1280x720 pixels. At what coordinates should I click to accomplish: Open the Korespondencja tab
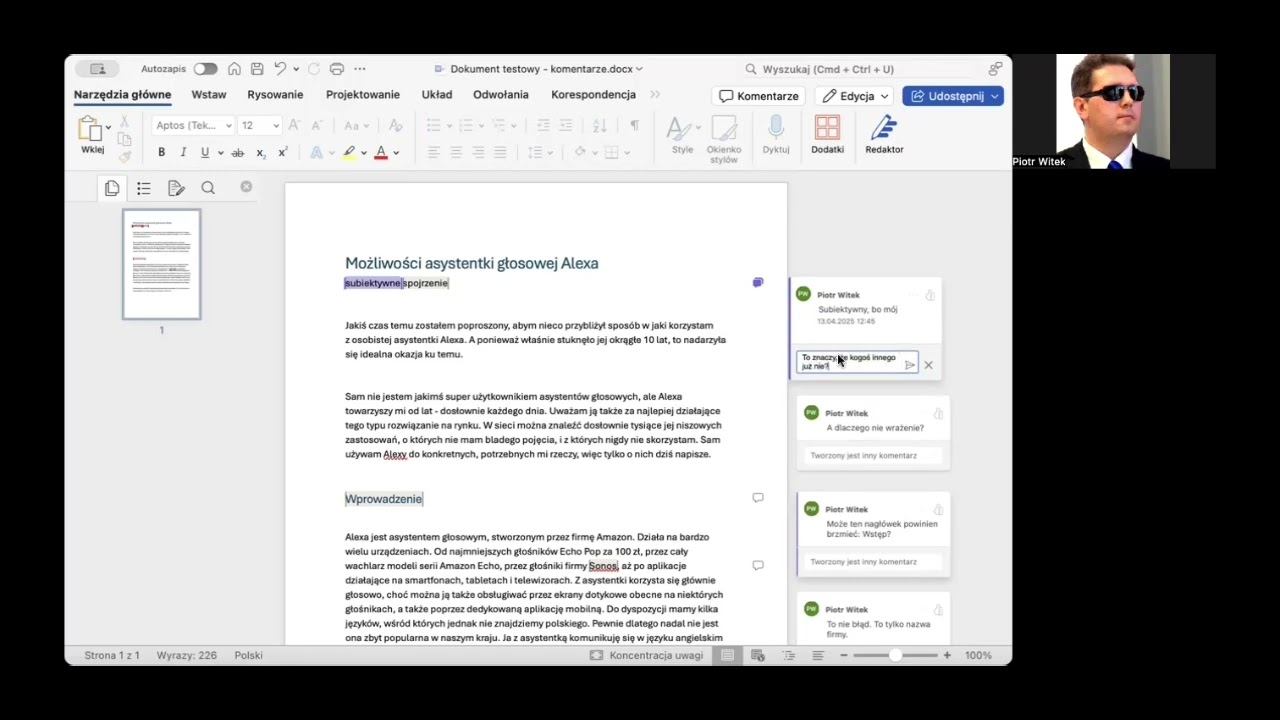tap(593, 94)
